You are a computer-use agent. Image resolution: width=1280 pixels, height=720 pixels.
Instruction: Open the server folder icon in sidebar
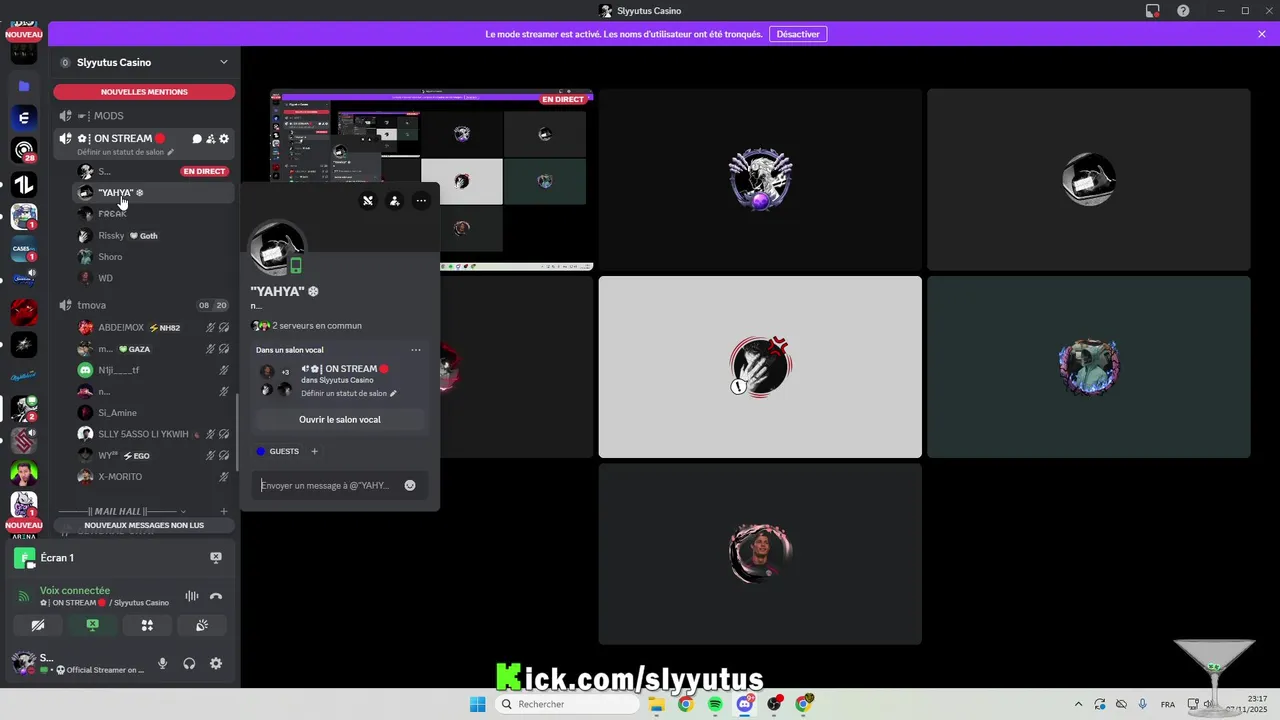tap(24, 87)
